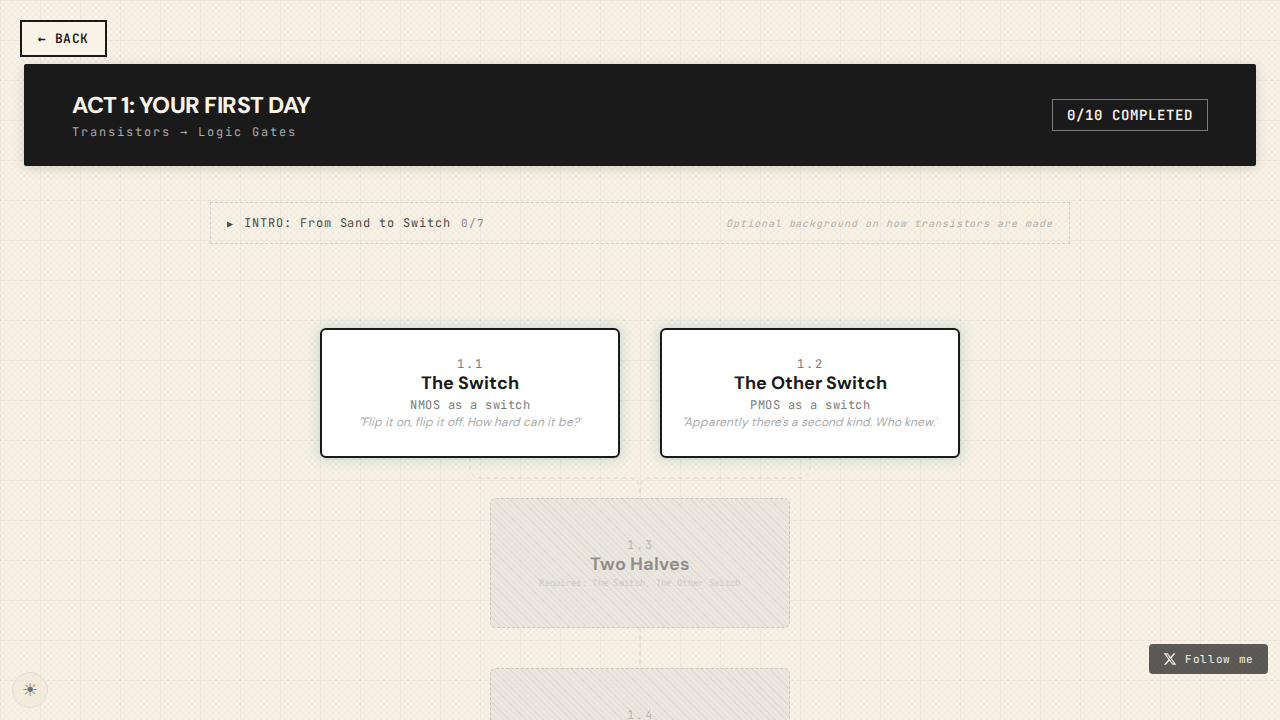Open lesson 1.1 The Switch title

(470, 383)
